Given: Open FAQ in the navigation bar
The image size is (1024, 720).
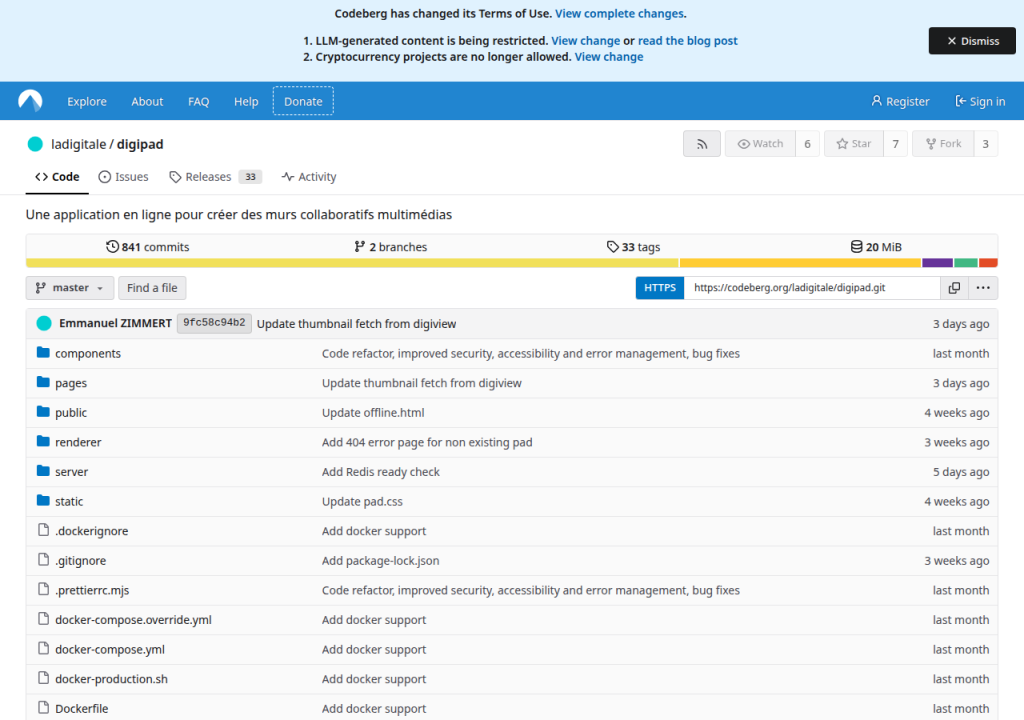Looking at the screenshot, I should pos(199,101).
